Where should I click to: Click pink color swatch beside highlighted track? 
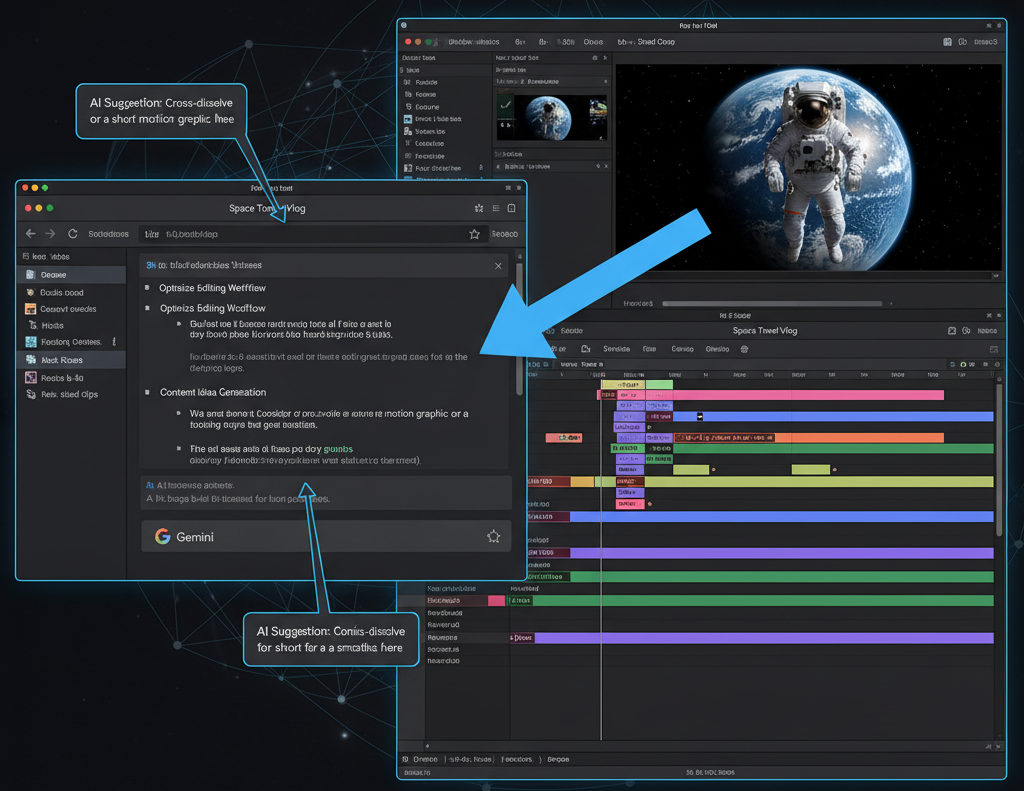(x=496, y=600)
